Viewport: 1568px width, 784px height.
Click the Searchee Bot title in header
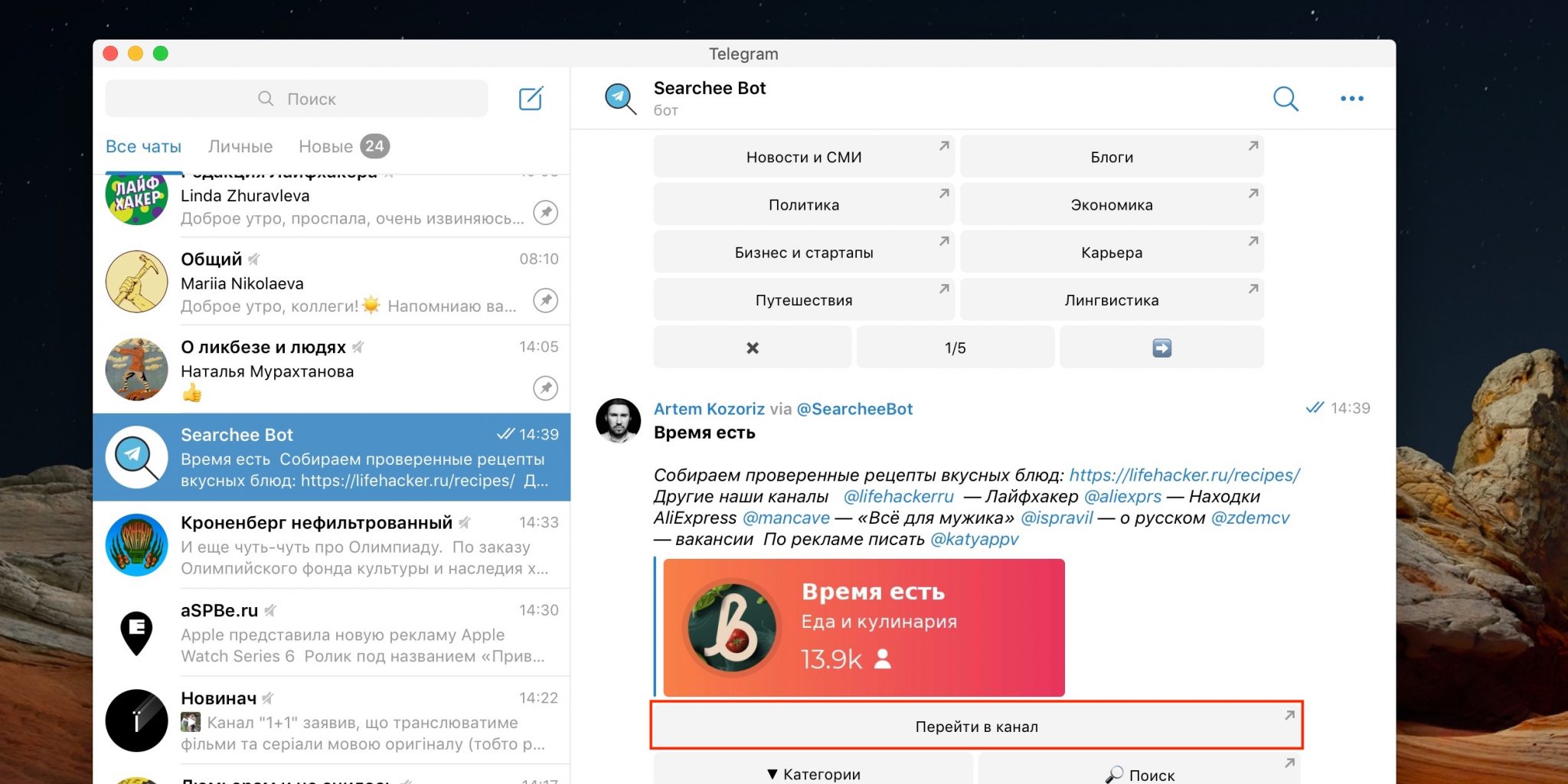click(x=710, y=88)
